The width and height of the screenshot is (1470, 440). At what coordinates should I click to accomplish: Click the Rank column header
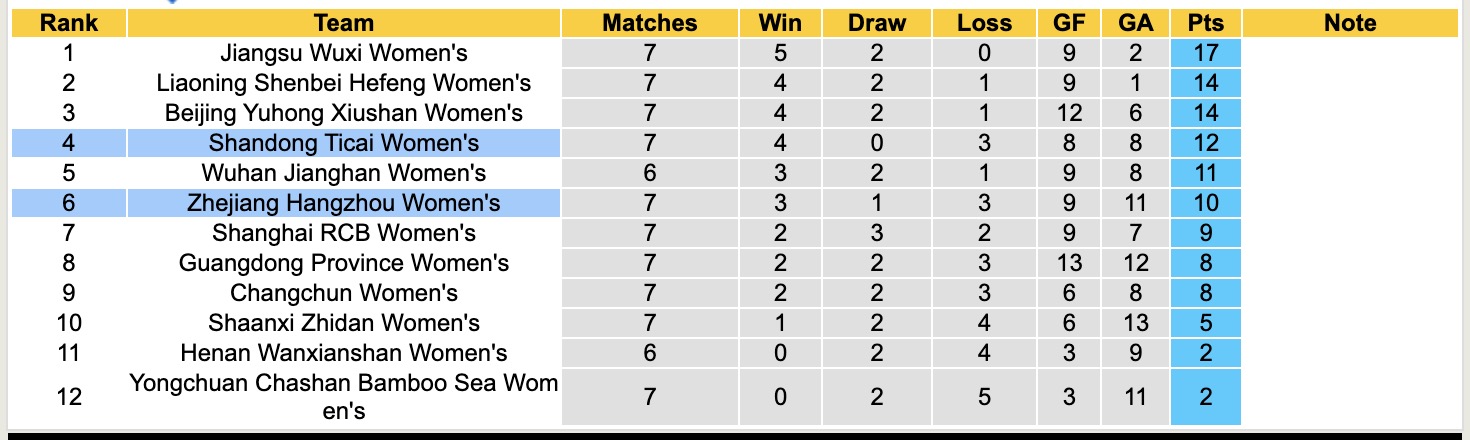pos(67,23)
